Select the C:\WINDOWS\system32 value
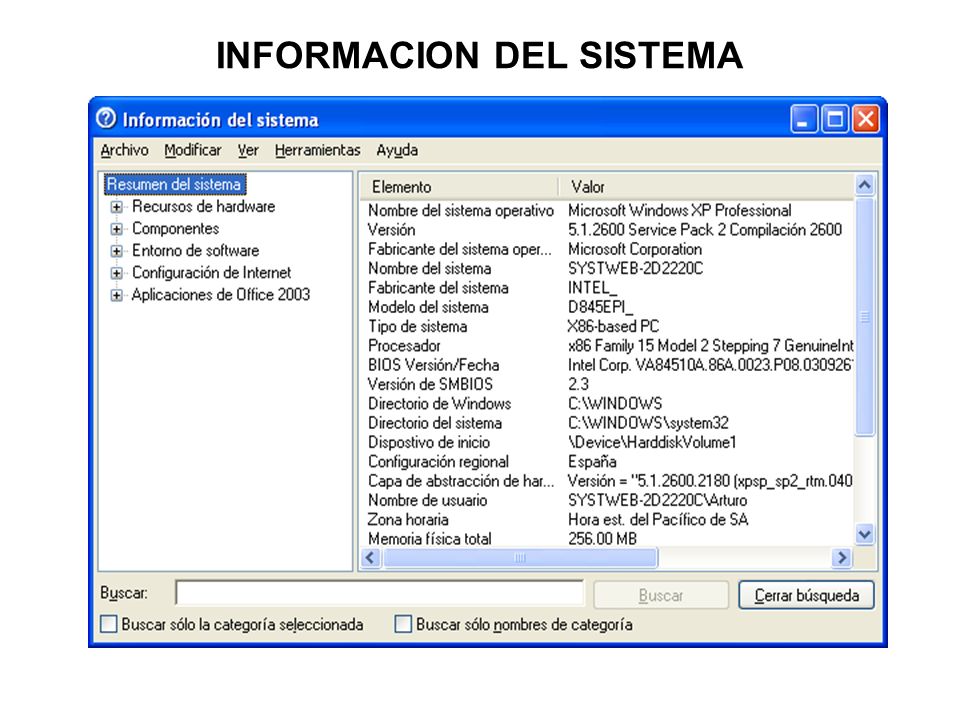Viewport: 960px width, 720px height. (648, 423)
